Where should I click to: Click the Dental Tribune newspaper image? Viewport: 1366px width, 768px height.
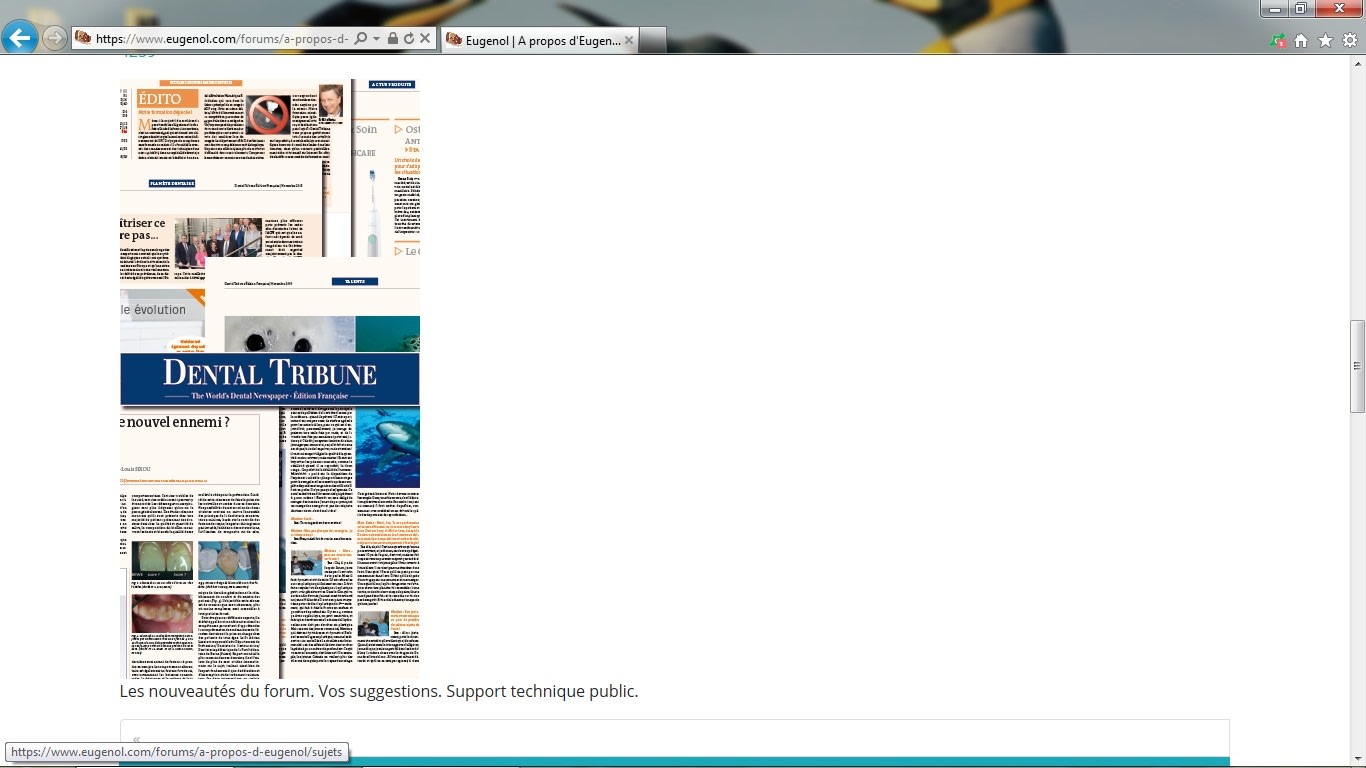coord(270,378)
